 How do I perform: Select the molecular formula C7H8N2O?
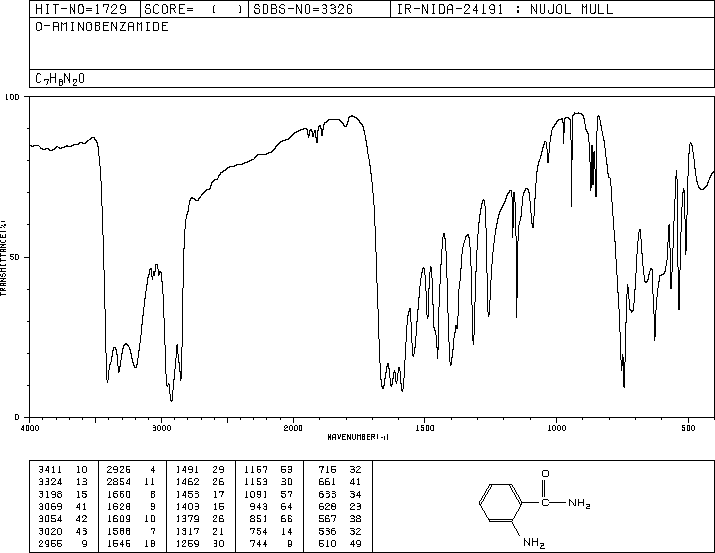point(60,79)
